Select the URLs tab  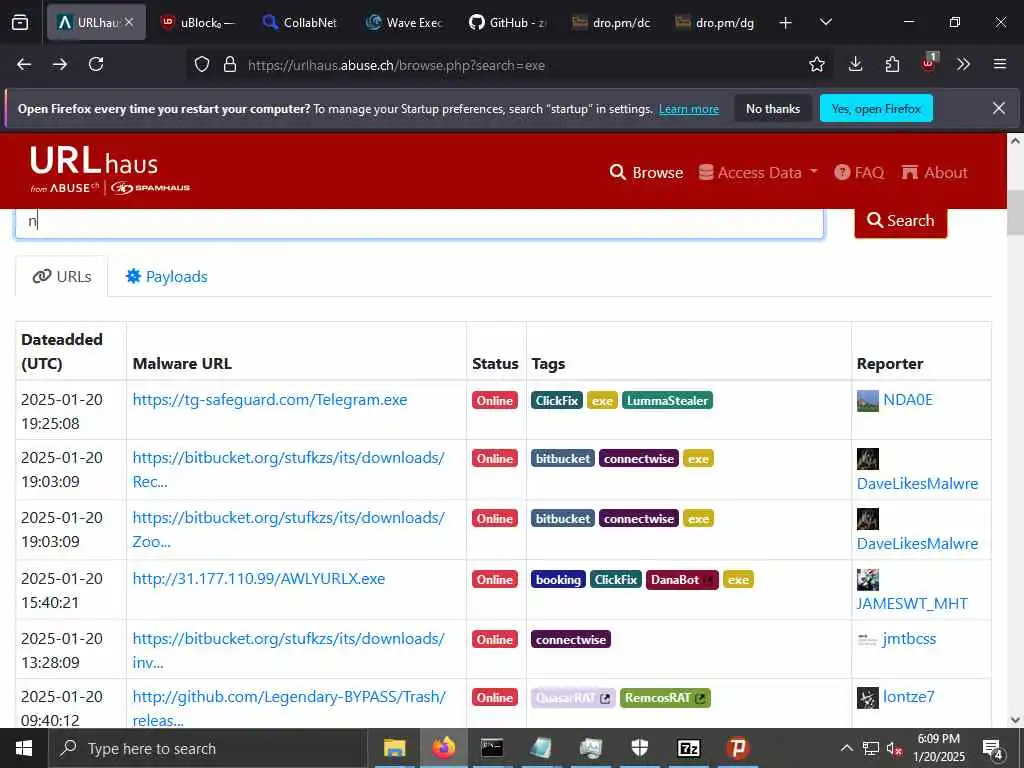(x=62, y=277)
